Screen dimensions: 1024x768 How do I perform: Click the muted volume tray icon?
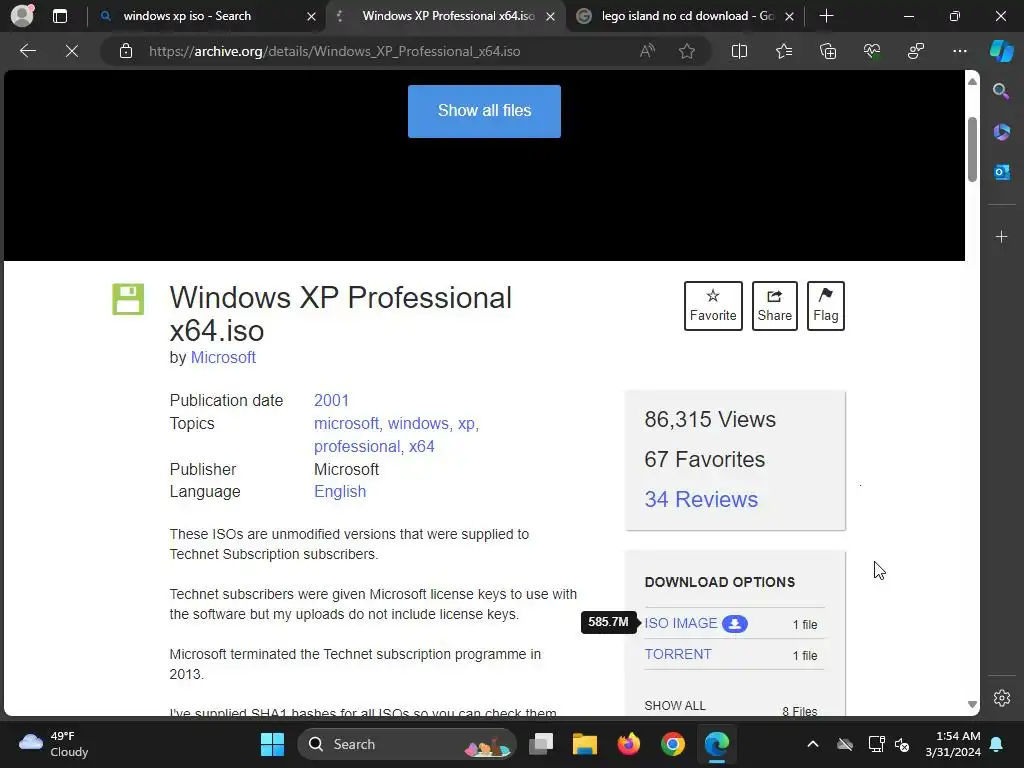pyautogui.click(x=902, y=744)
